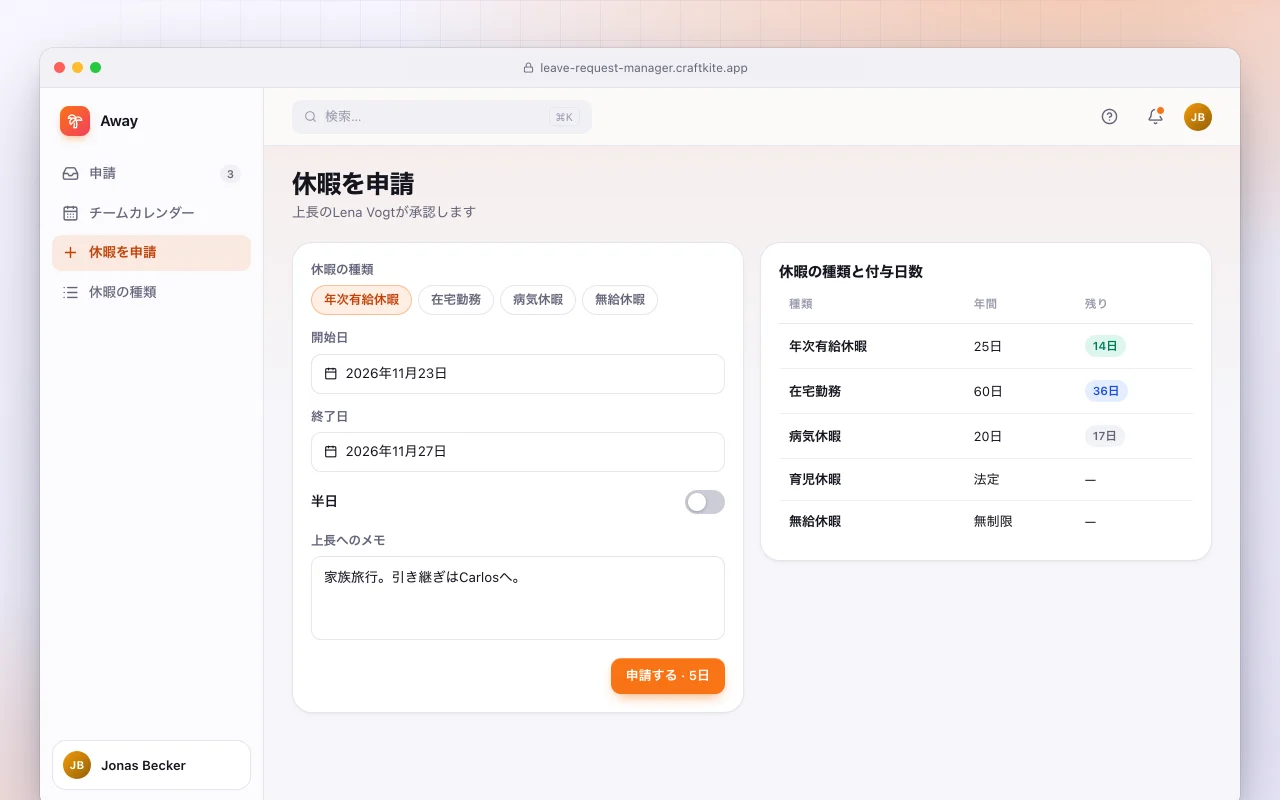The image size is (1280, 800).
Task: Click the plus icon beside 休暇を申請
Action: [70, 253]
